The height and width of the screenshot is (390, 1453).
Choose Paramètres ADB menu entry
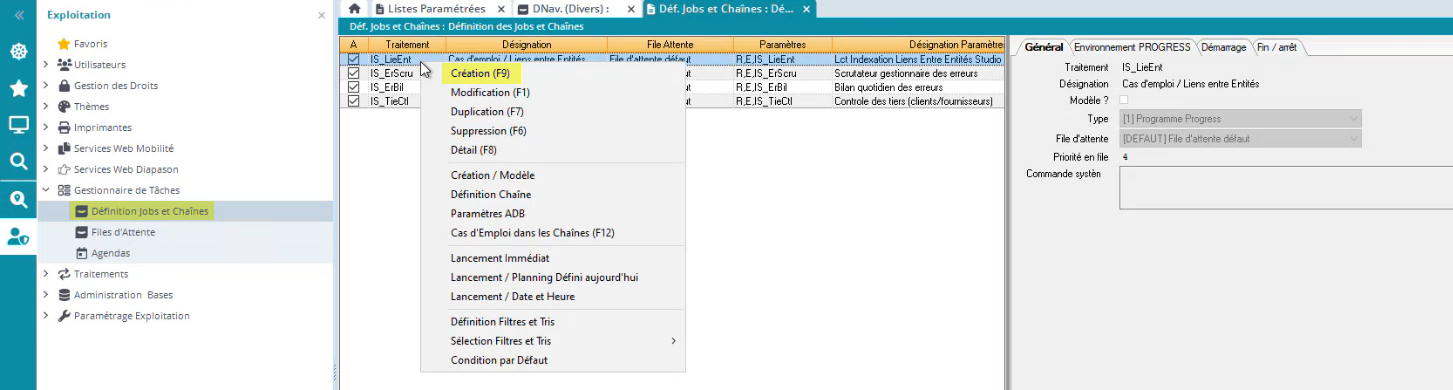(x=488, y=213)
